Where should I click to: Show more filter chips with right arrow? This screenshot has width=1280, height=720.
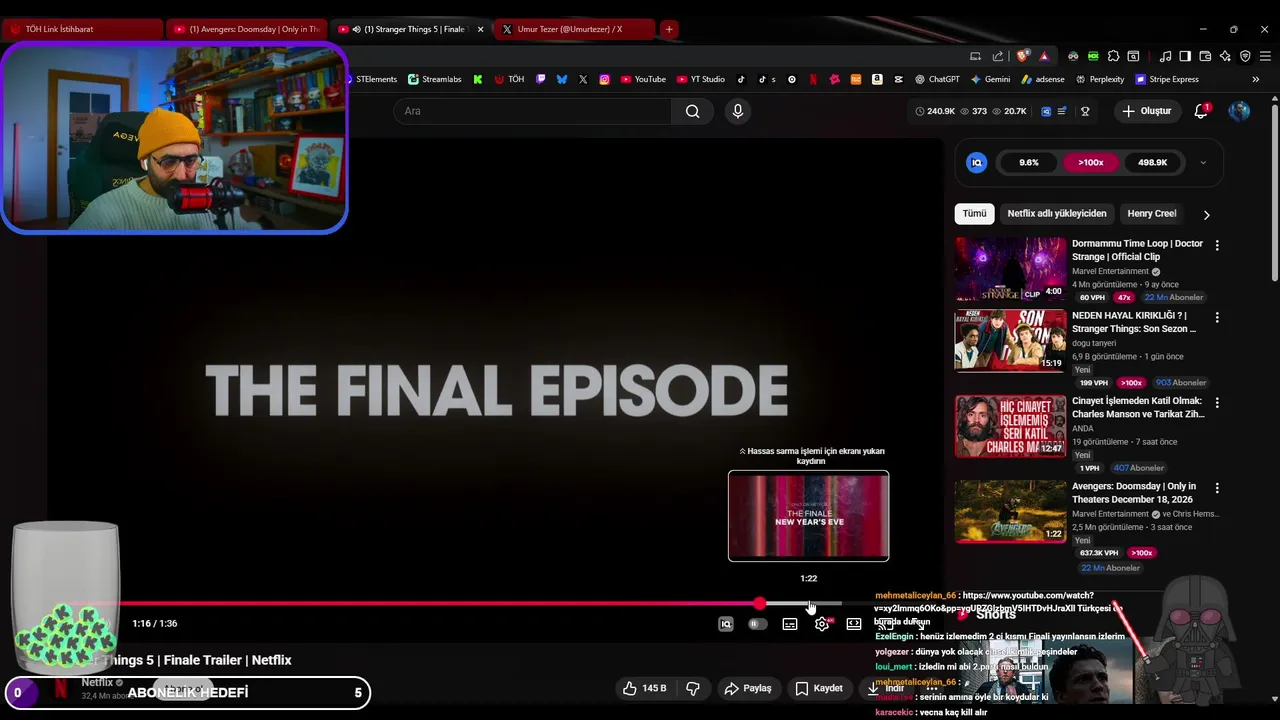click(1206, 214)
